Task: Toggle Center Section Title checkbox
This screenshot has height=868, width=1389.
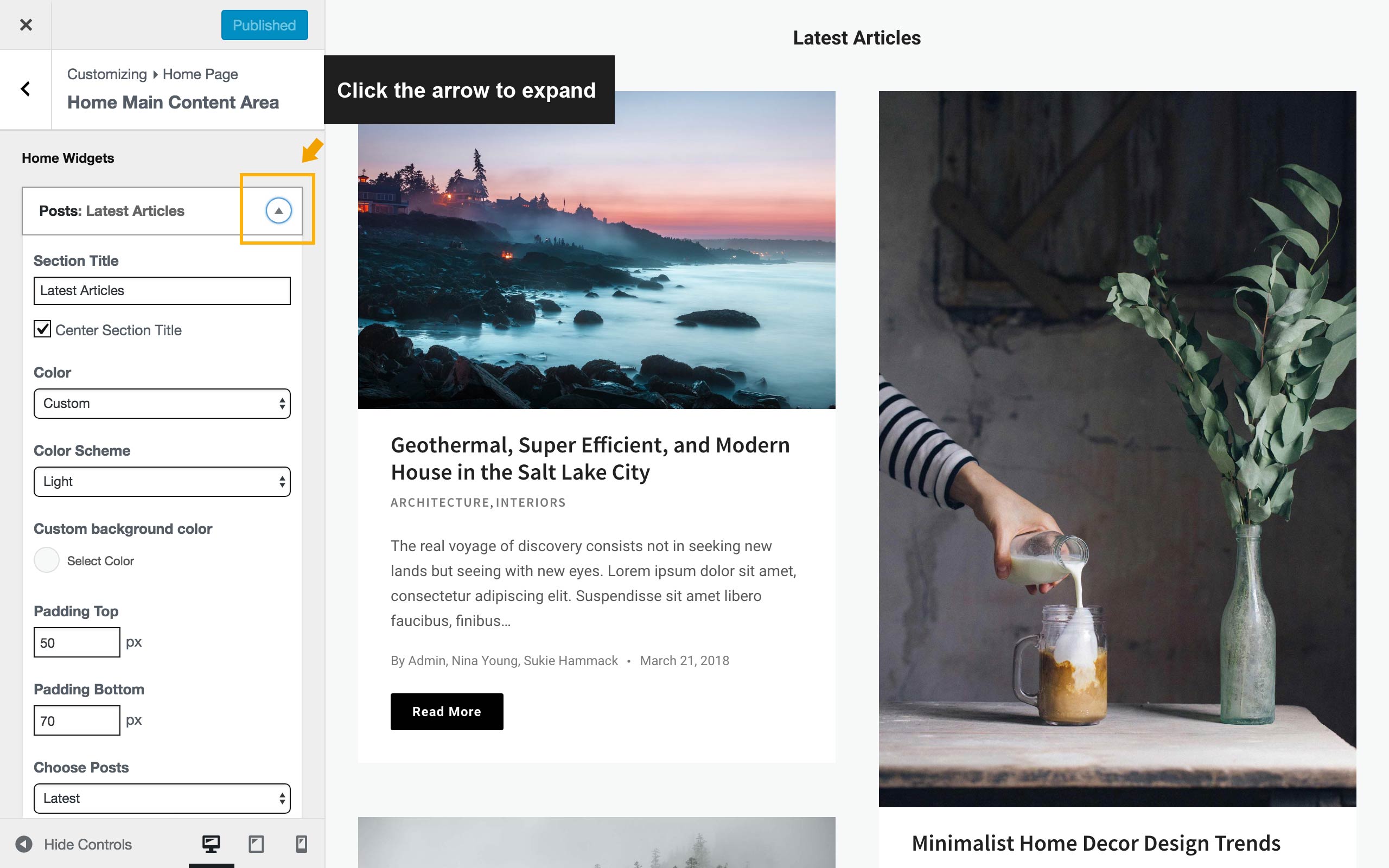Action: coord(42,329)
